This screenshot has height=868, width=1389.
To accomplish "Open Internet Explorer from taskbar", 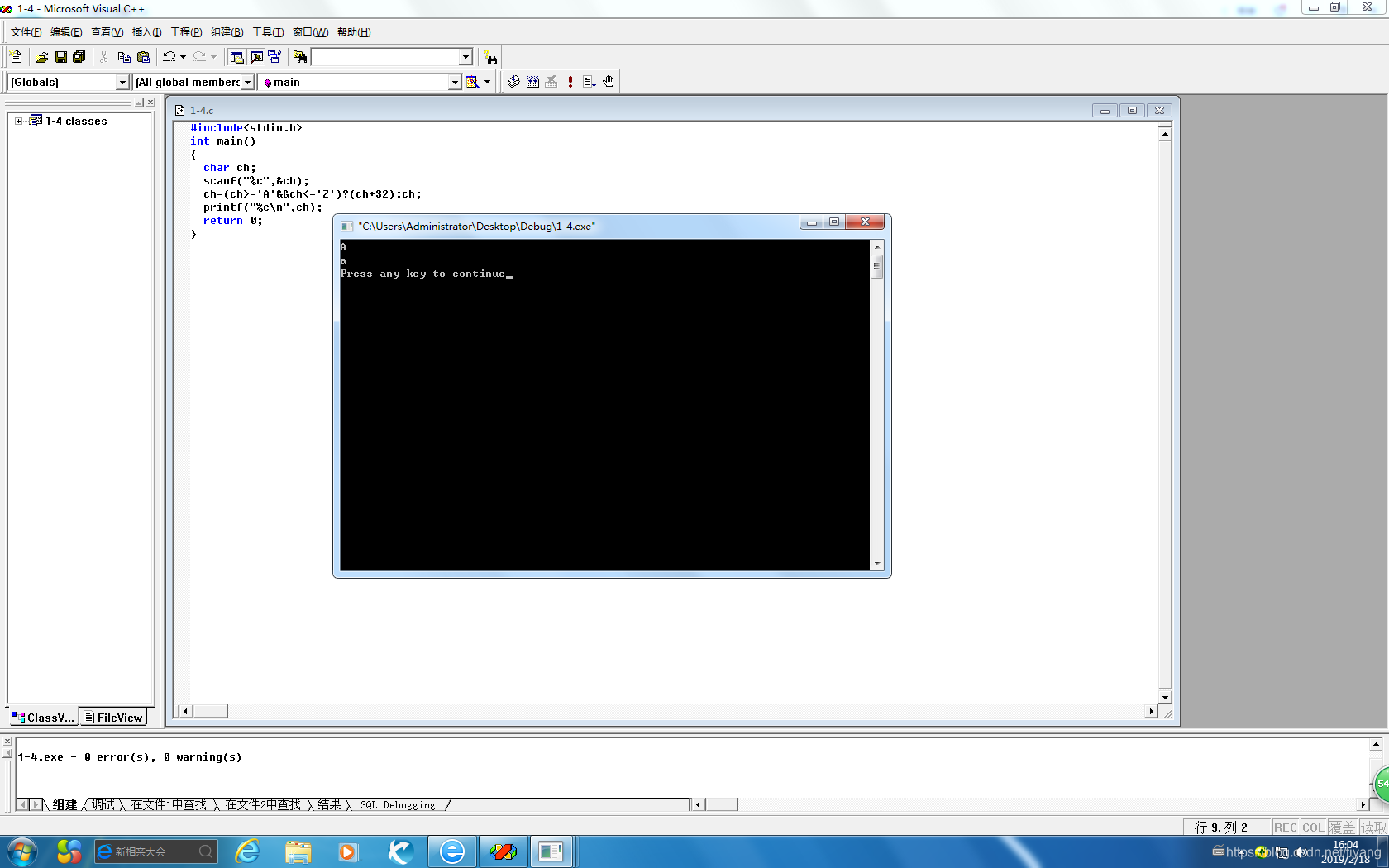I will coord(247,851).
